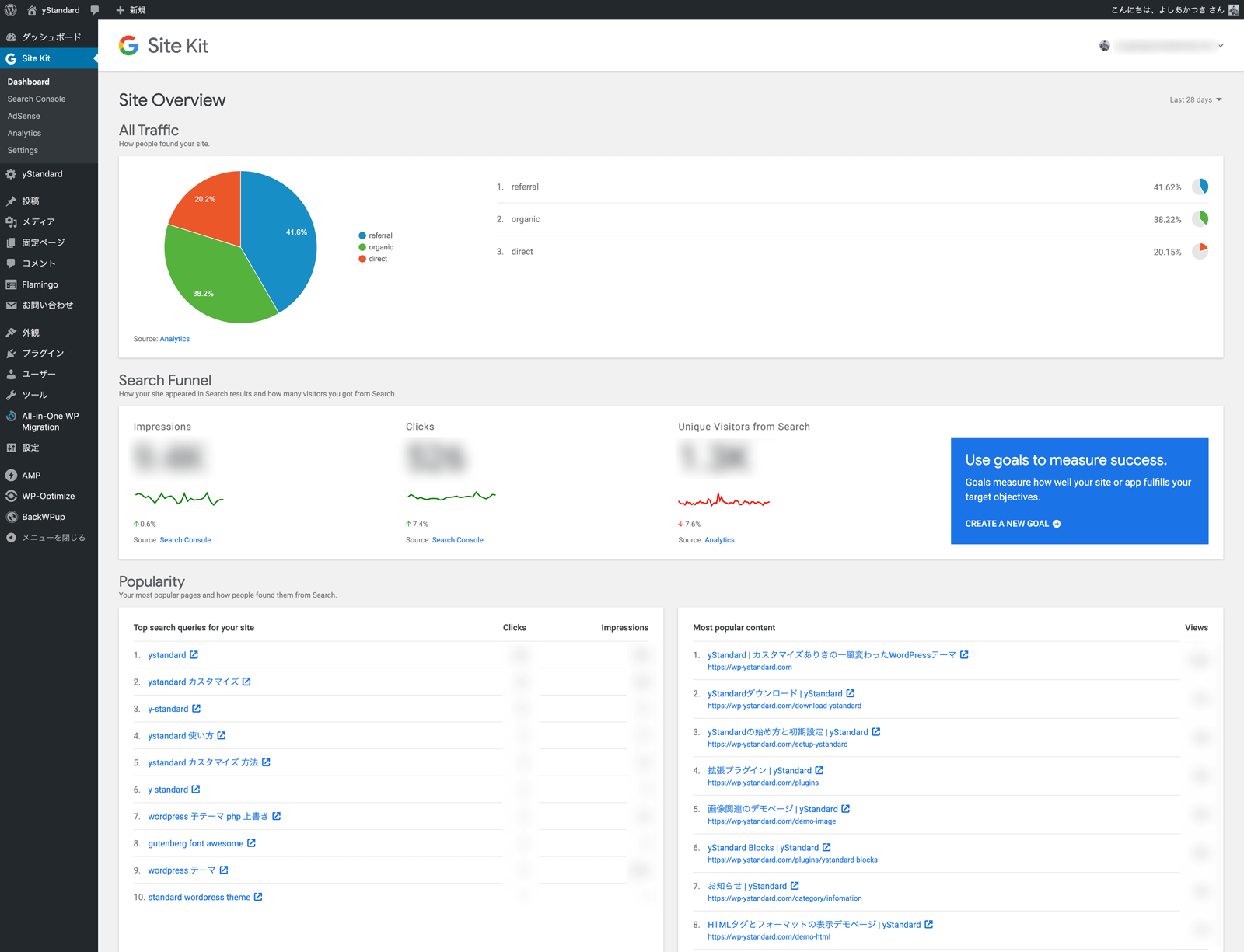Open external link icon for 'ystandard' query

coord(194,655)
